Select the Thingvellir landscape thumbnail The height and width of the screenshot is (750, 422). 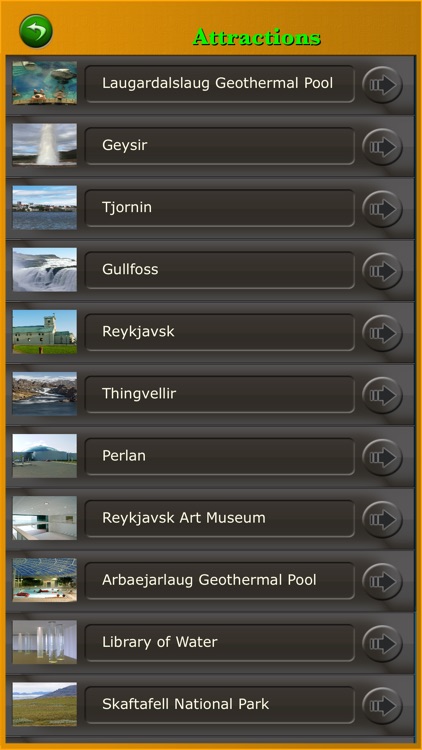44,394
